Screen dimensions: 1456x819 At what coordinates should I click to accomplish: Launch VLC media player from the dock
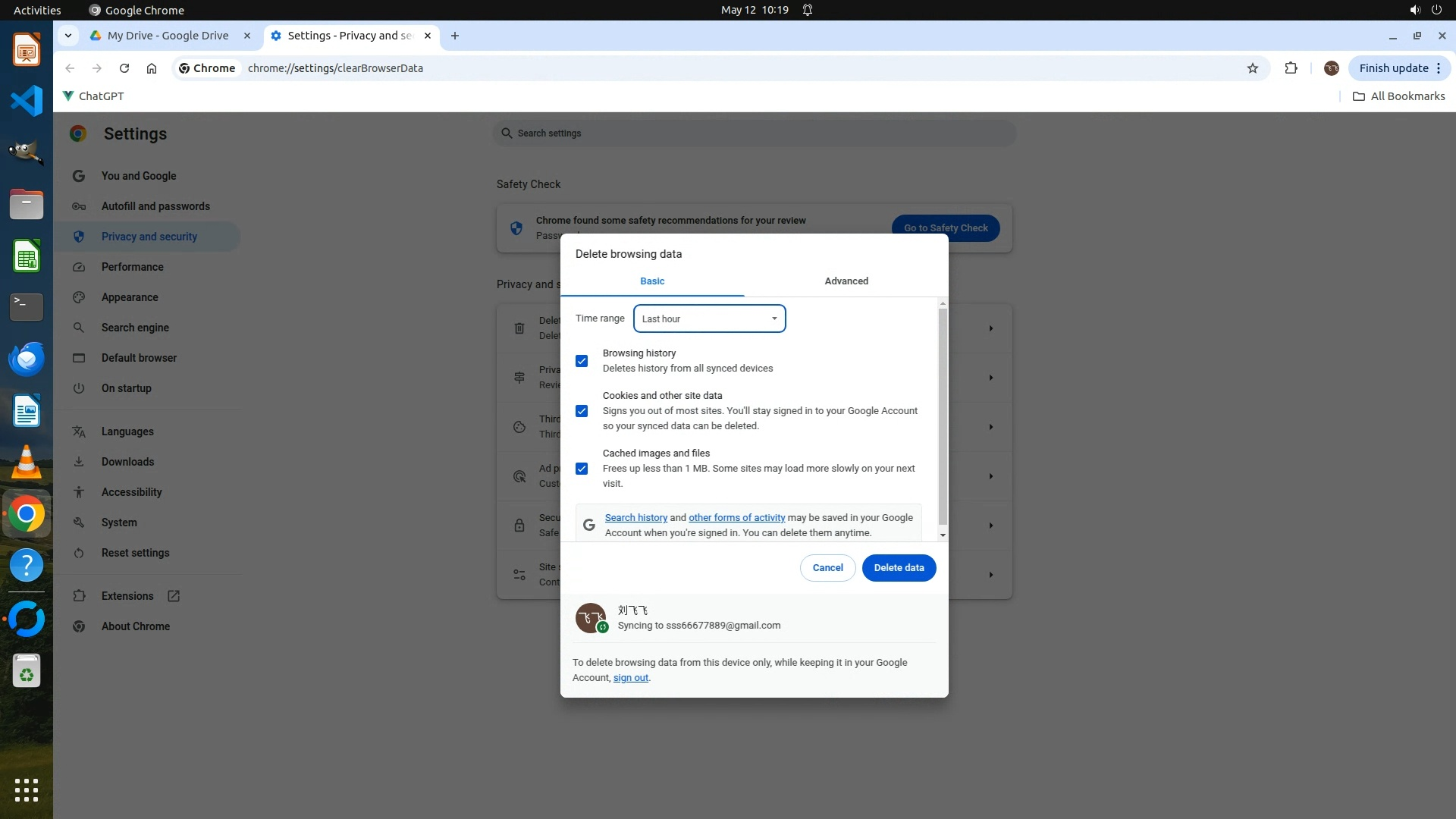coord(26,463)
